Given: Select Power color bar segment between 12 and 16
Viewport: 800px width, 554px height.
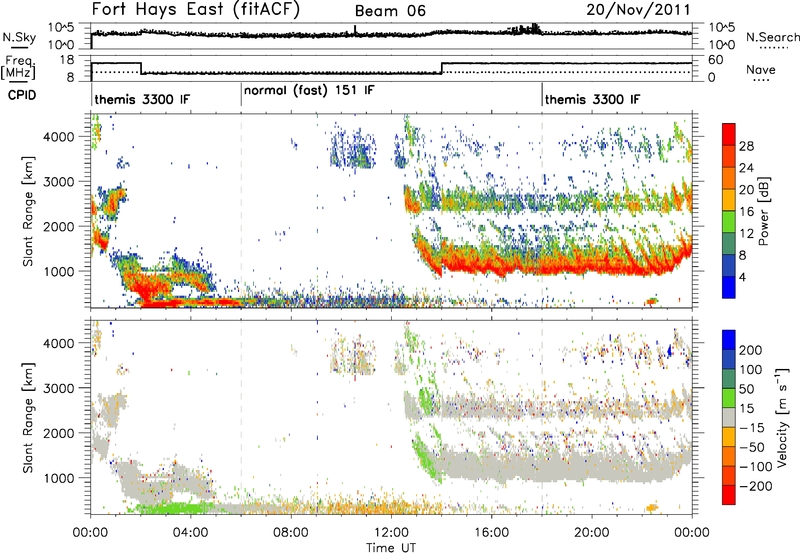Looking at the screenshot, I should 729,221.
